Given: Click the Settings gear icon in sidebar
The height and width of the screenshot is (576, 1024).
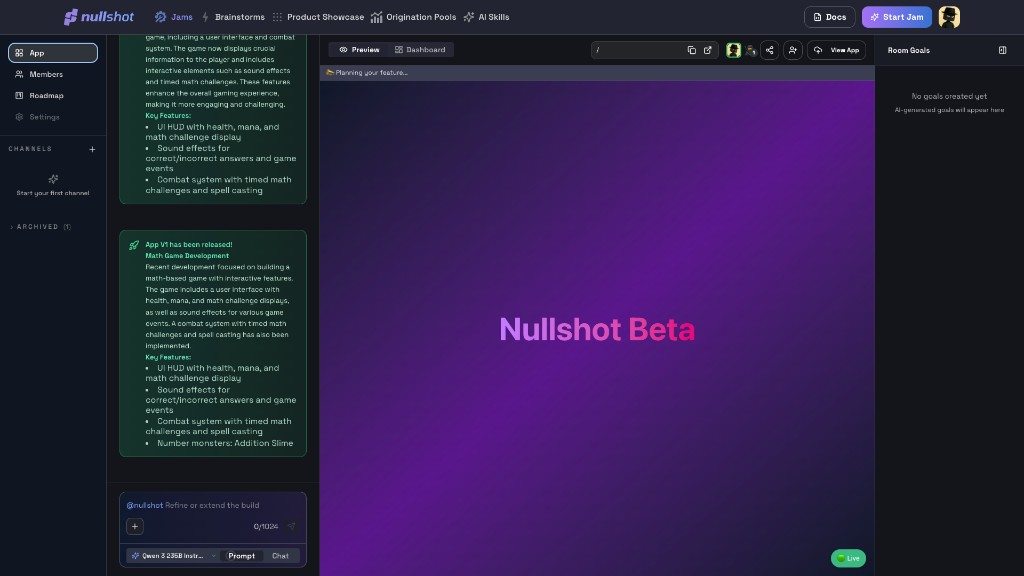Looking at the screenshot, I should tap(20, 117).
